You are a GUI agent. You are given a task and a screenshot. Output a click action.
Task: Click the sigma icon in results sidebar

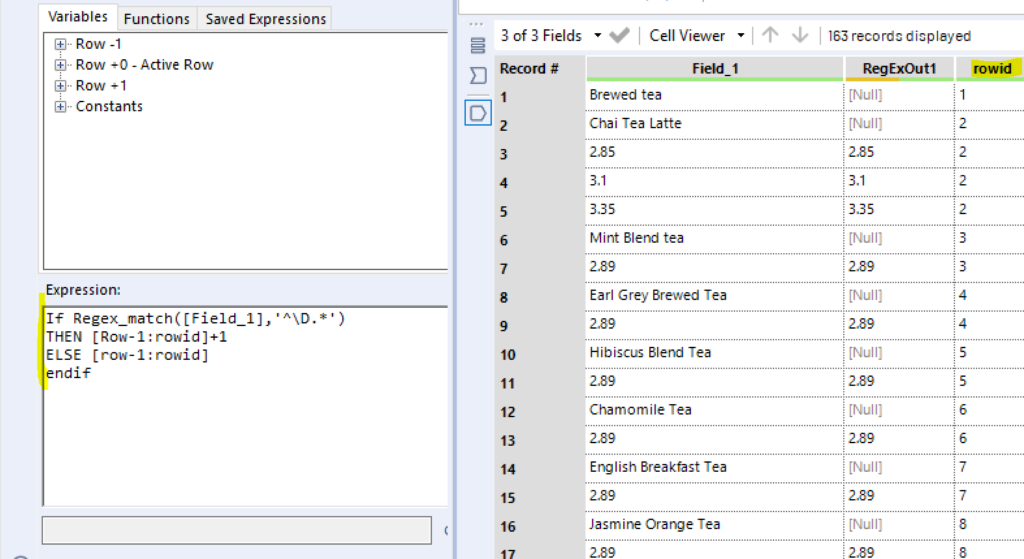[x=477, y=76]
